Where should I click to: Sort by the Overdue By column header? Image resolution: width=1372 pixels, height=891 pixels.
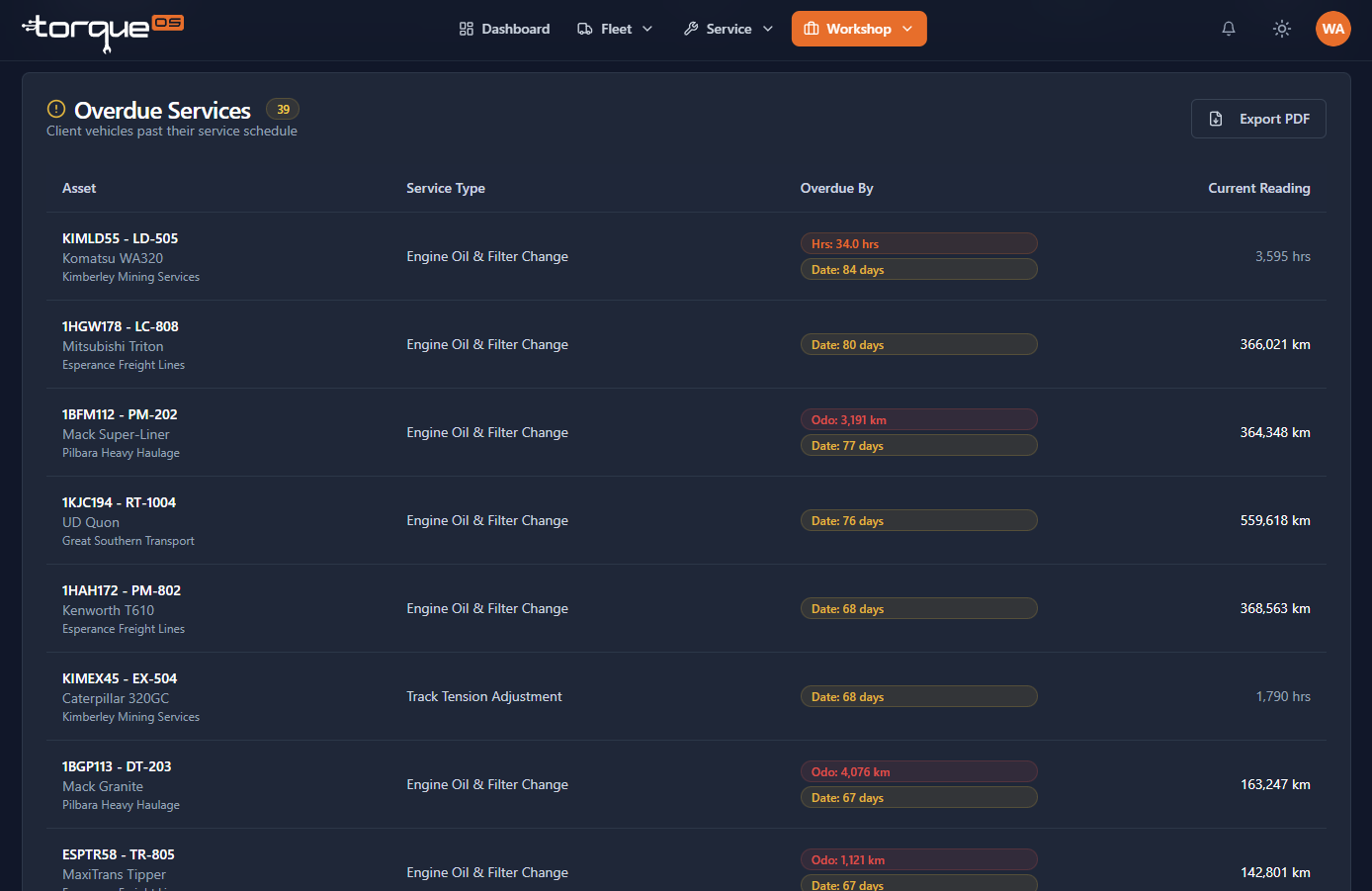tap(837, 188)
